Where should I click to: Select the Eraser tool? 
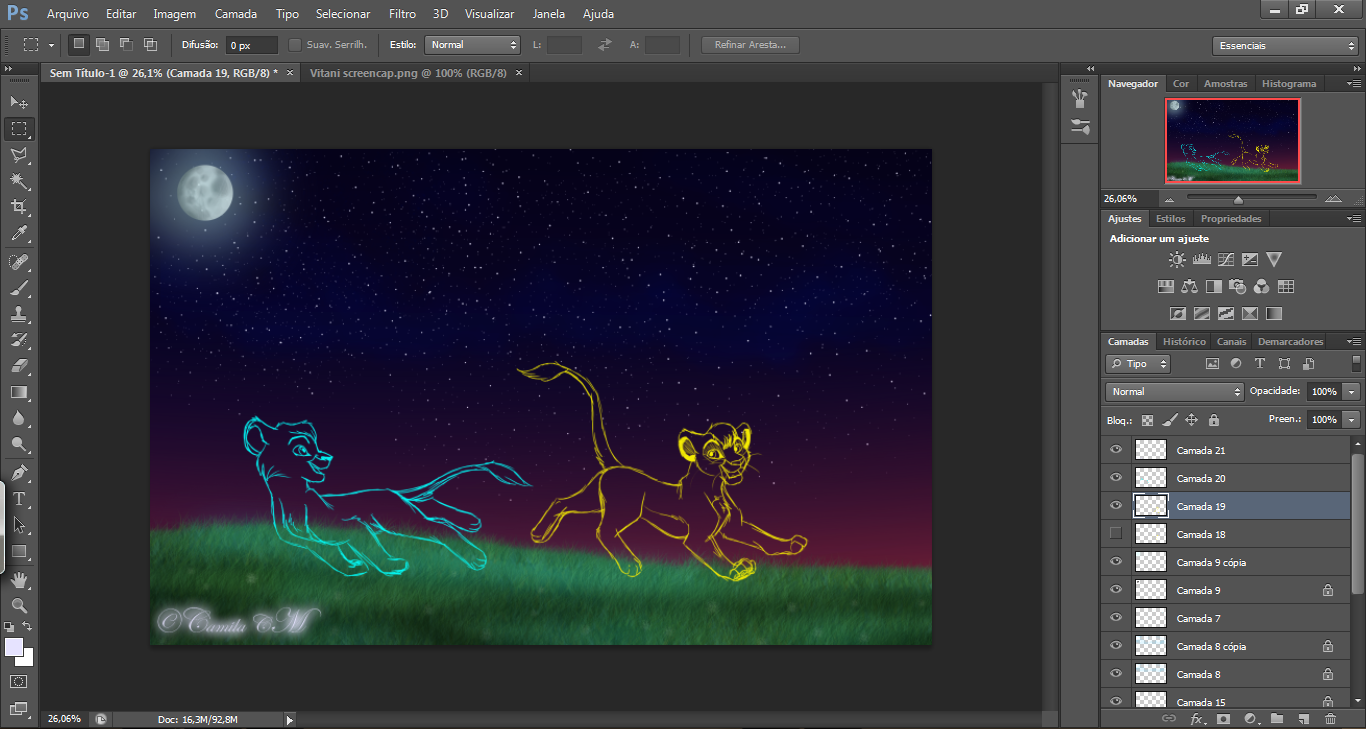click(x=19, y=366)
